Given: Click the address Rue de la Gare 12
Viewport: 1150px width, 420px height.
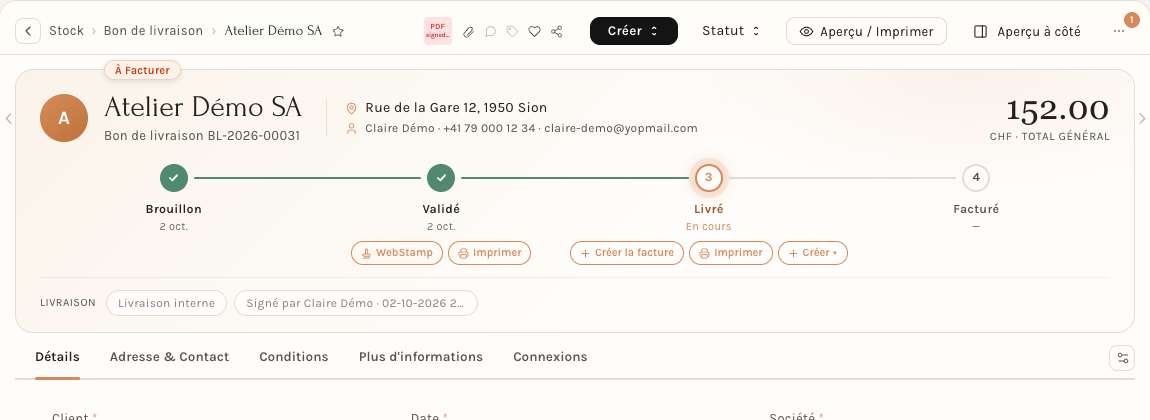Looking at the screenshot, I should coord(456,108).
